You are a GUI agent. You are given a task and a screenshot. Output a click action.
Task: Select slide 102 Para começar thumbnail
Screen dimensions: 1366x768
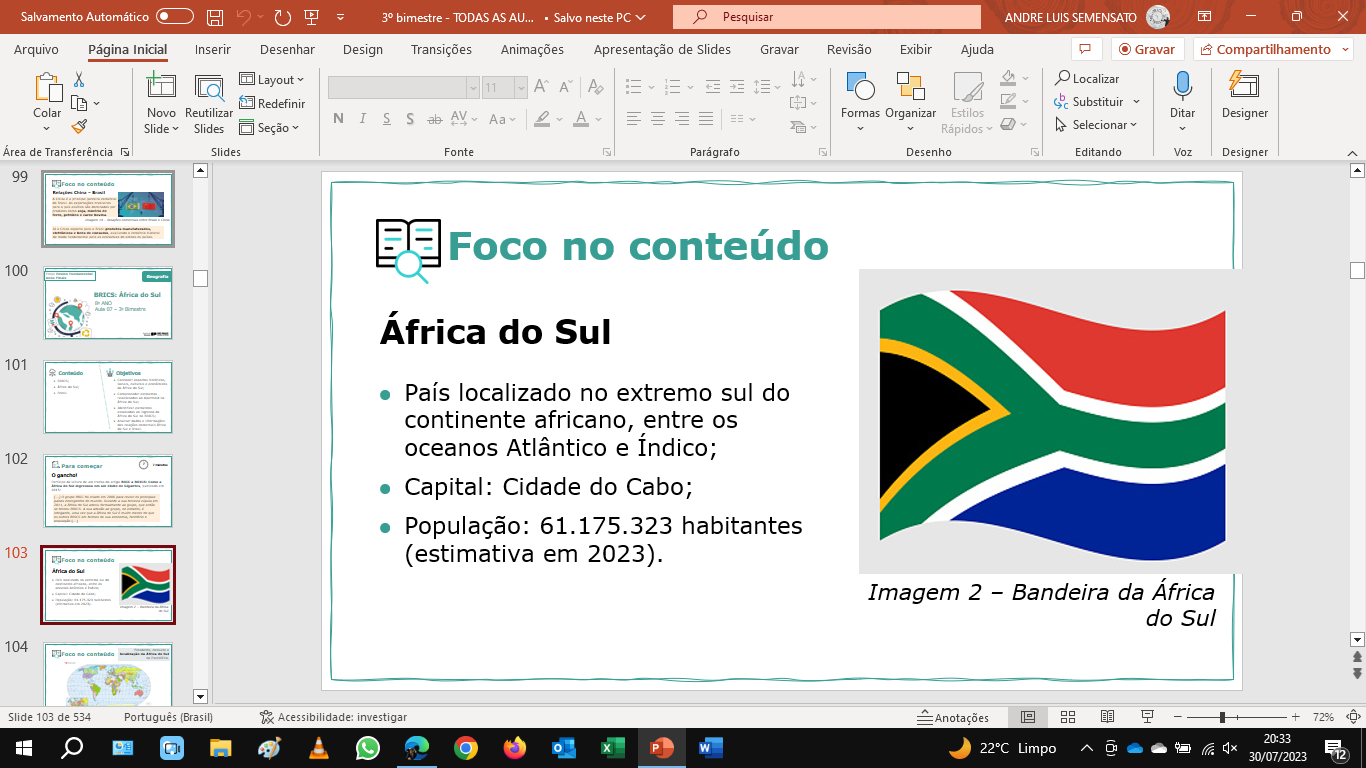click(x=107, y=491)
